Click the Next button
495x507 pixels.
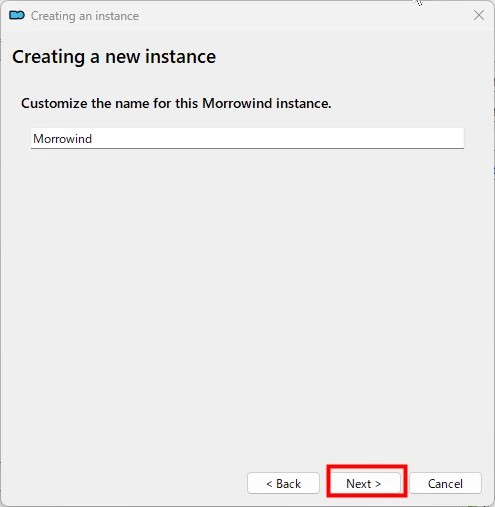(366, 483)
